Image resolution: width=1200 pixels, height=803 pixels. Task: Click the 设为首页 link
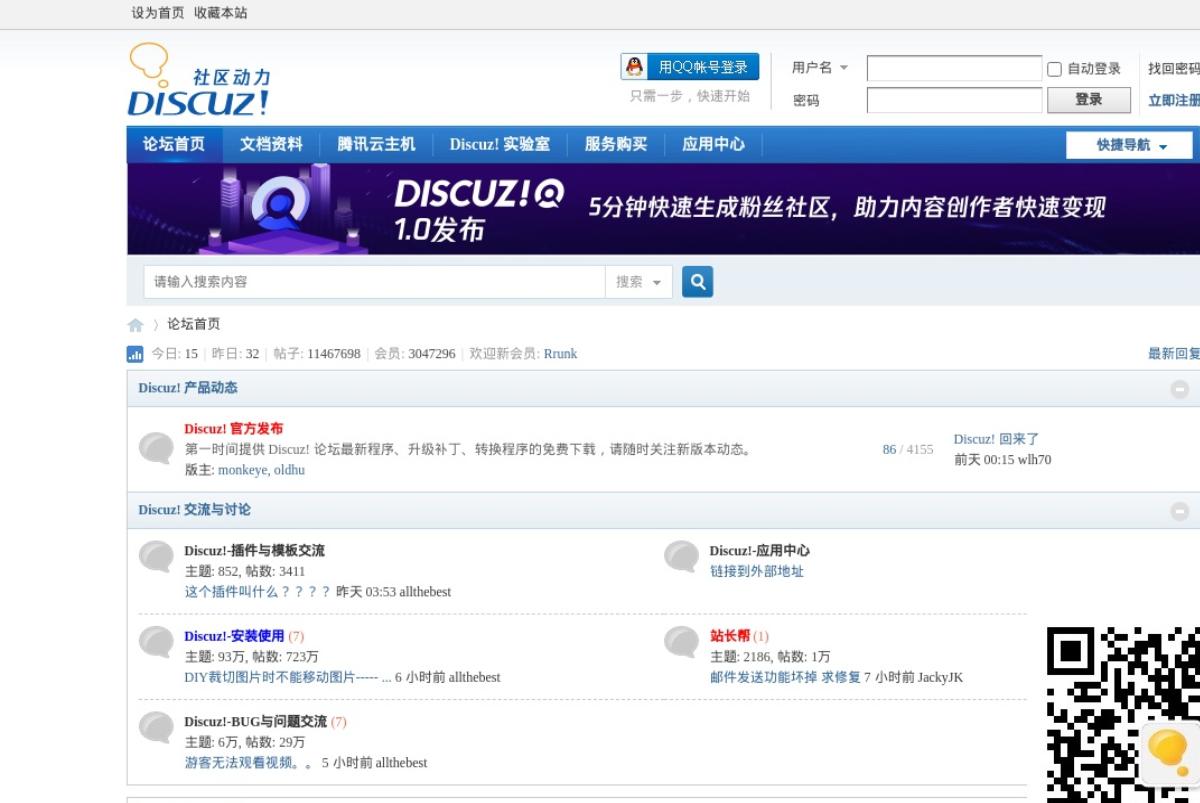[x=158, y=13]
